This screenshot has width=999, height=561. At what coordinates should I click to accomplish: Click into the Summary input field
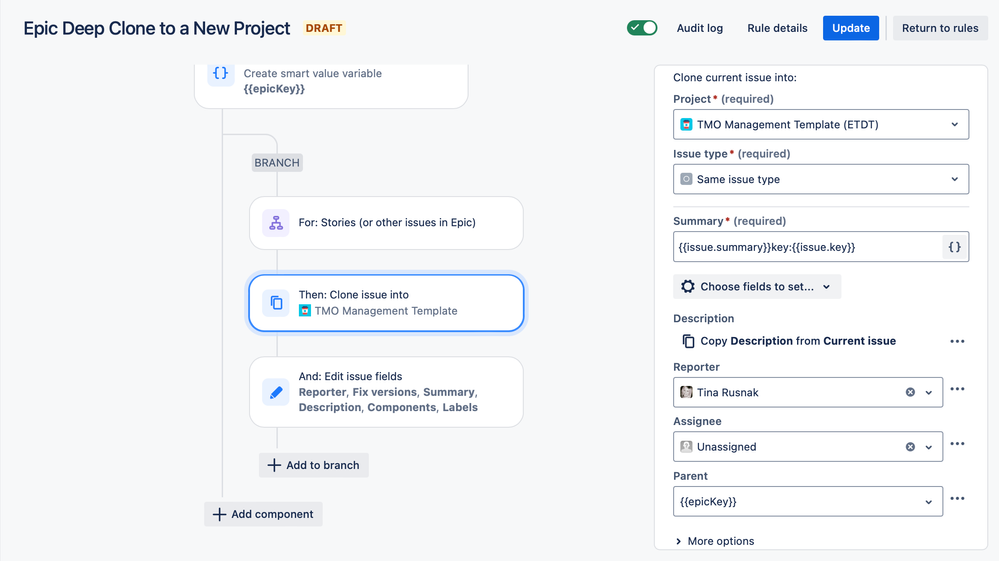pos(807,247)
